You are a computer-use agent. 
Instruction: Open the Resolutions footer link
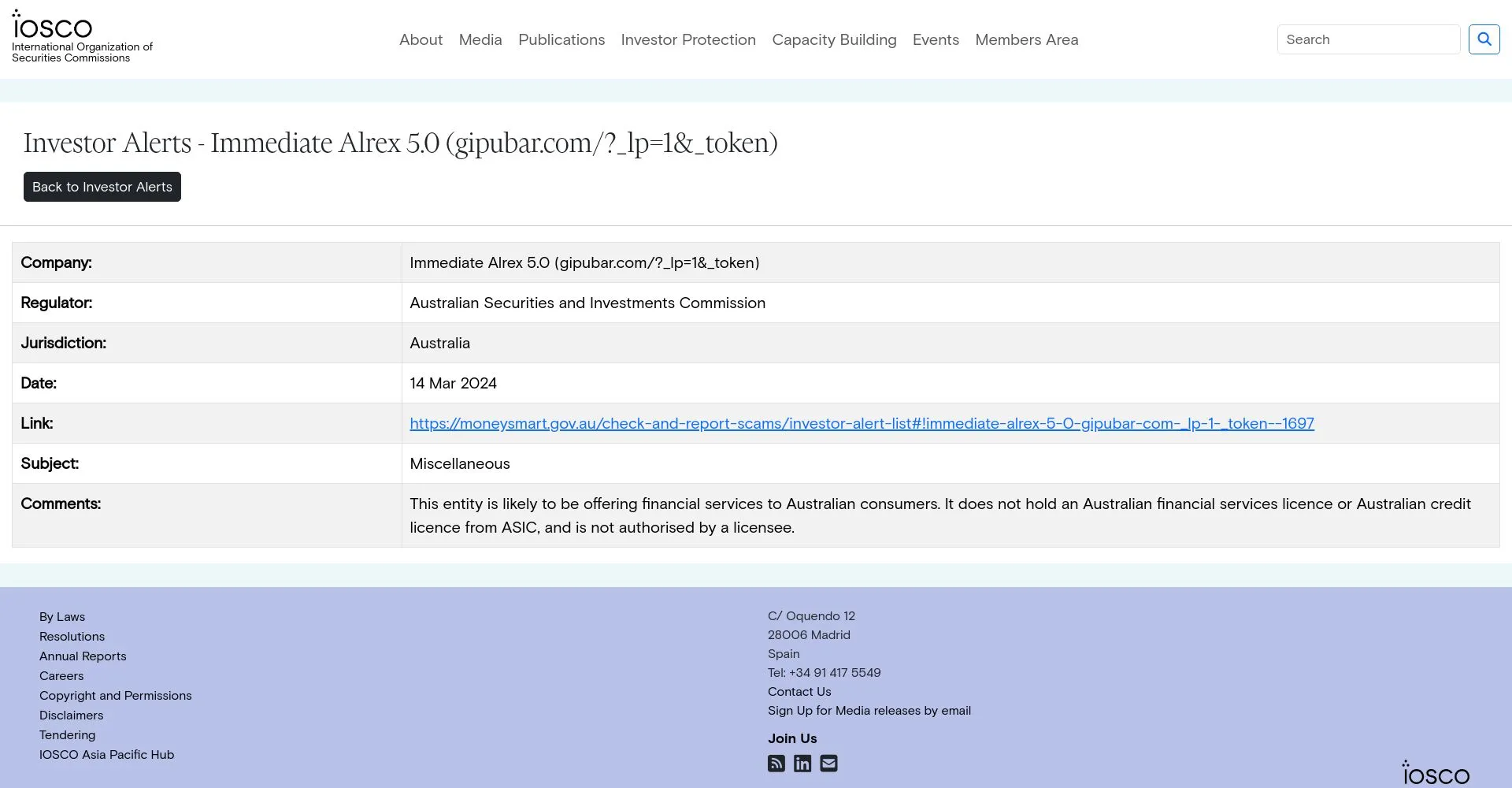tap(72, 637)
